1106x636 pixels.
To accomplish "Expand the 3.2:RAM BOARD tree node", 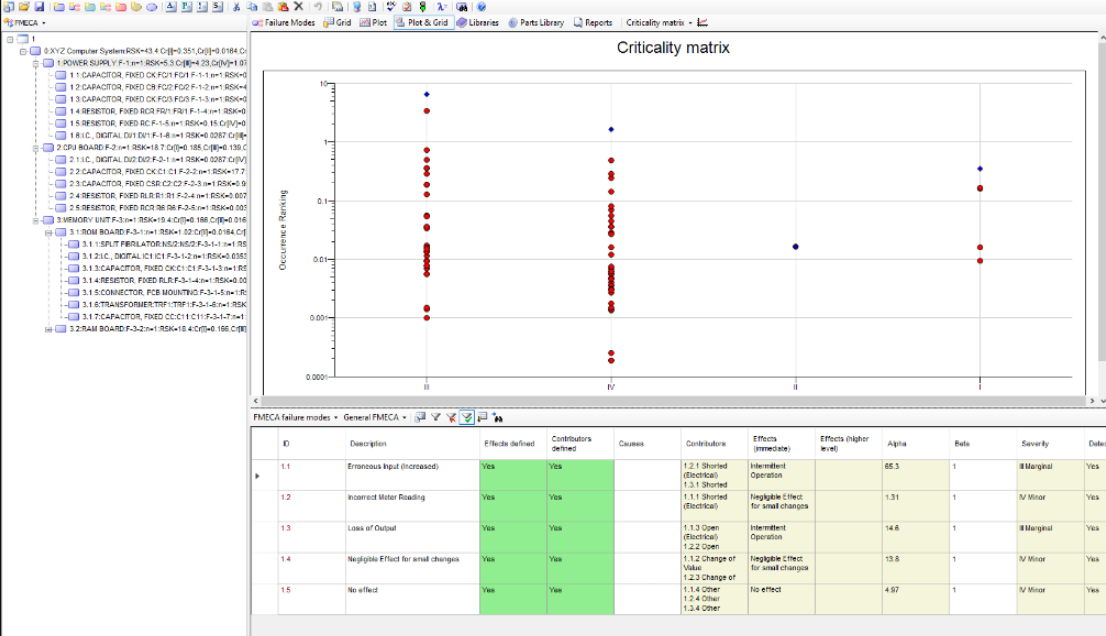I will point(49,329).
